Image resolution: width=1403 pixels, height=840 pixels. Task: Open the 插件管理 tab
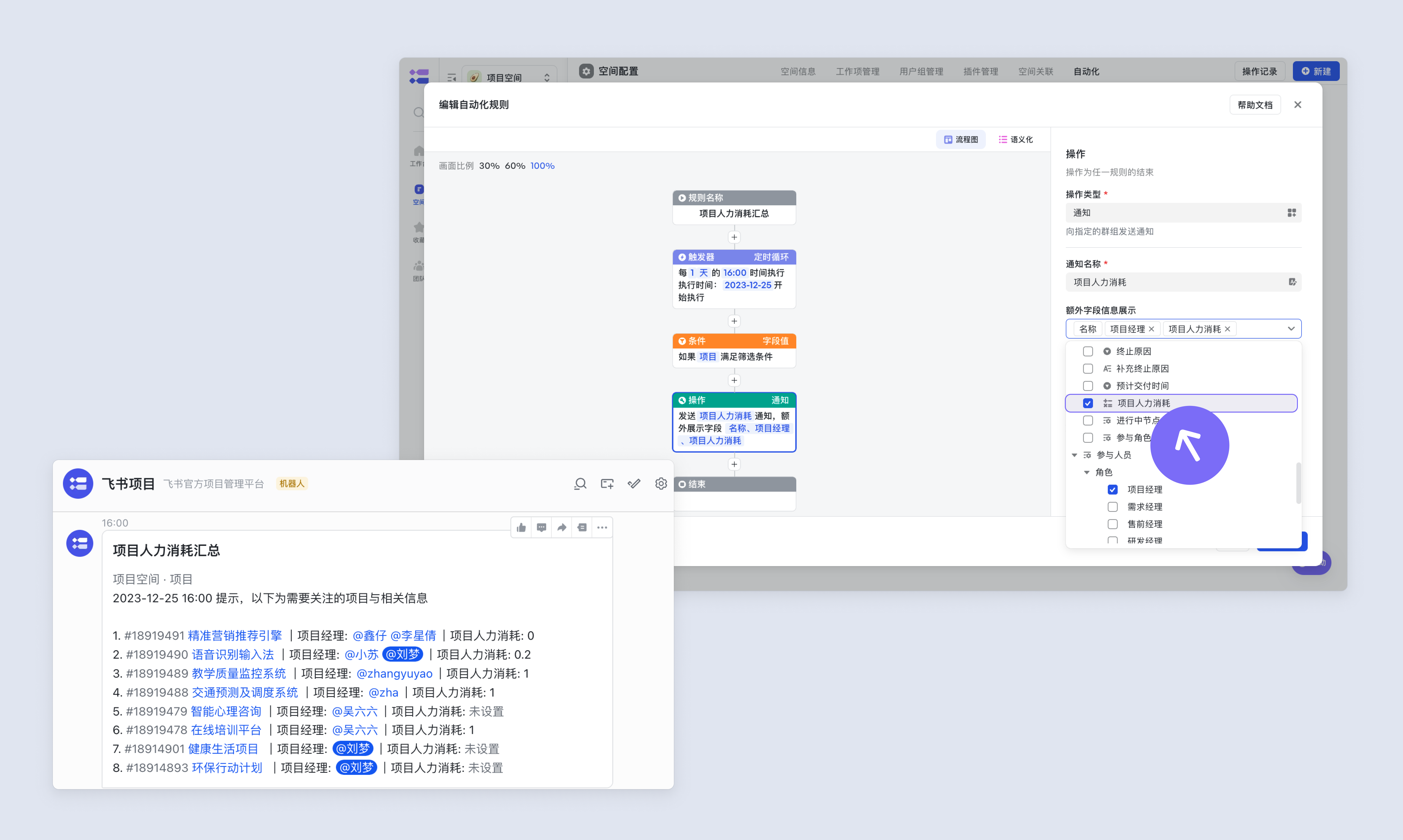(x=981, y=71)
